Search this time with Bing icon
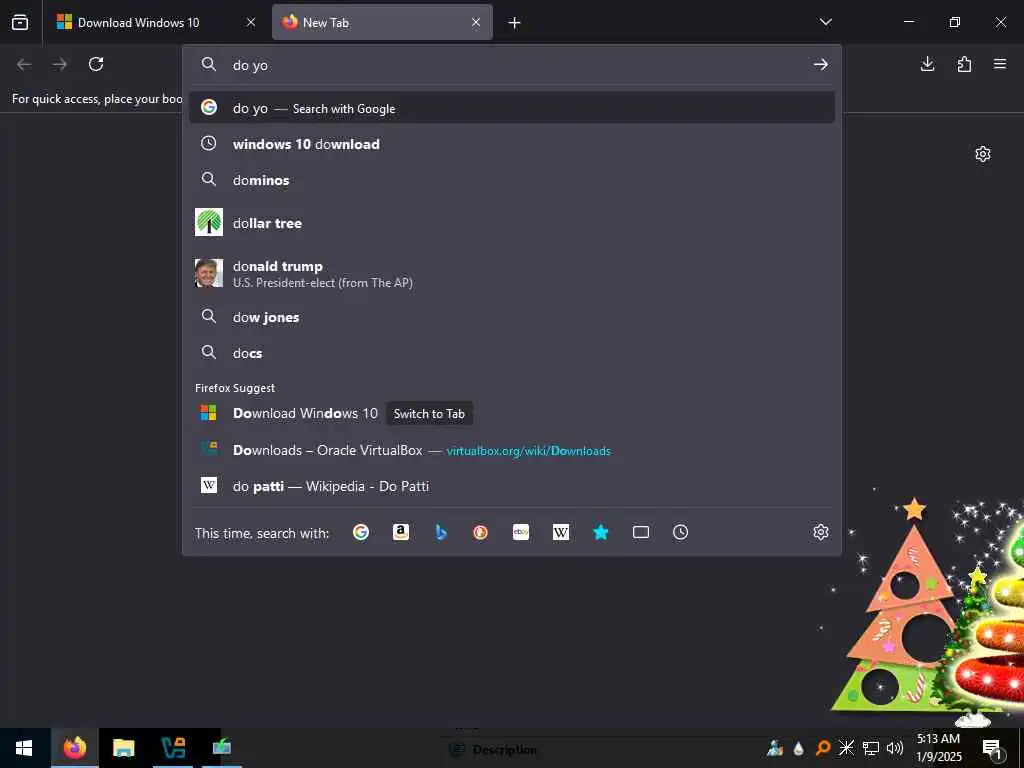The width and height of the screenshot is (1024, 768). click(x=441, y=532)
